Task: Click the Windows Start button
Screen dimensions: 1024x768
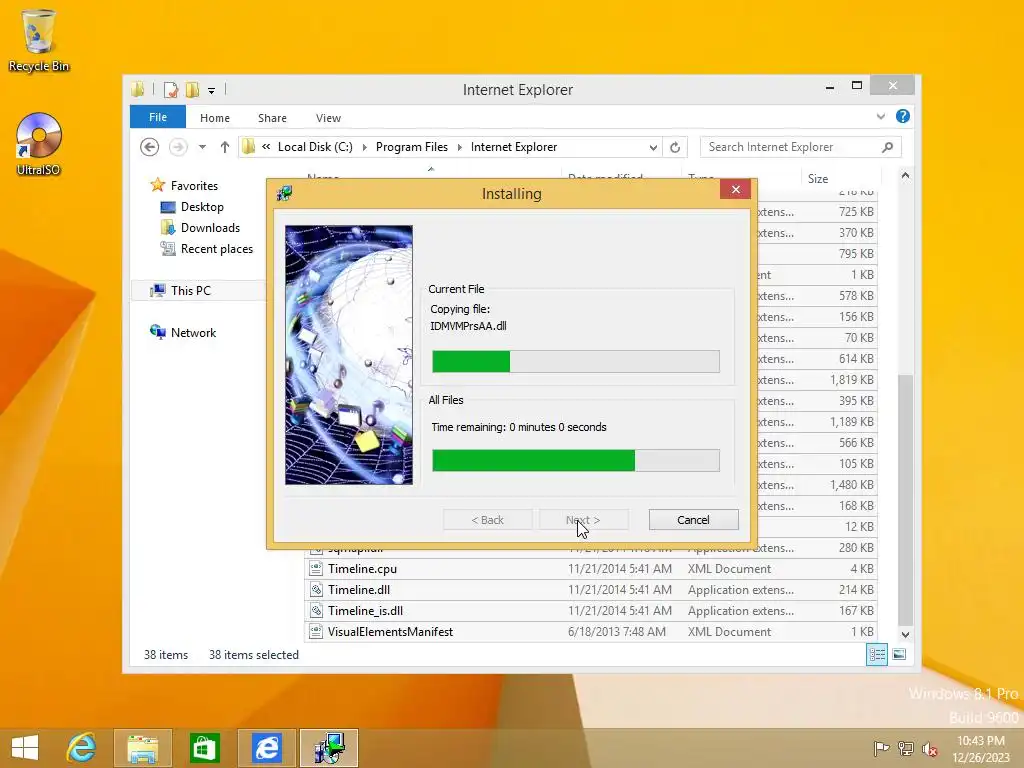Action: (25, 748)
